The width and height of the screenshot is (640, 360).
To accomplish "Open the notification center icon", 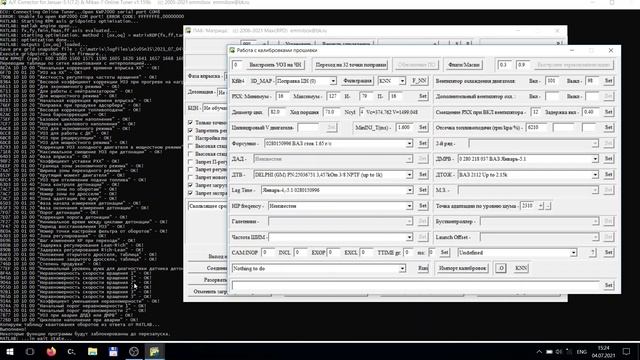I will pos(627,351).
